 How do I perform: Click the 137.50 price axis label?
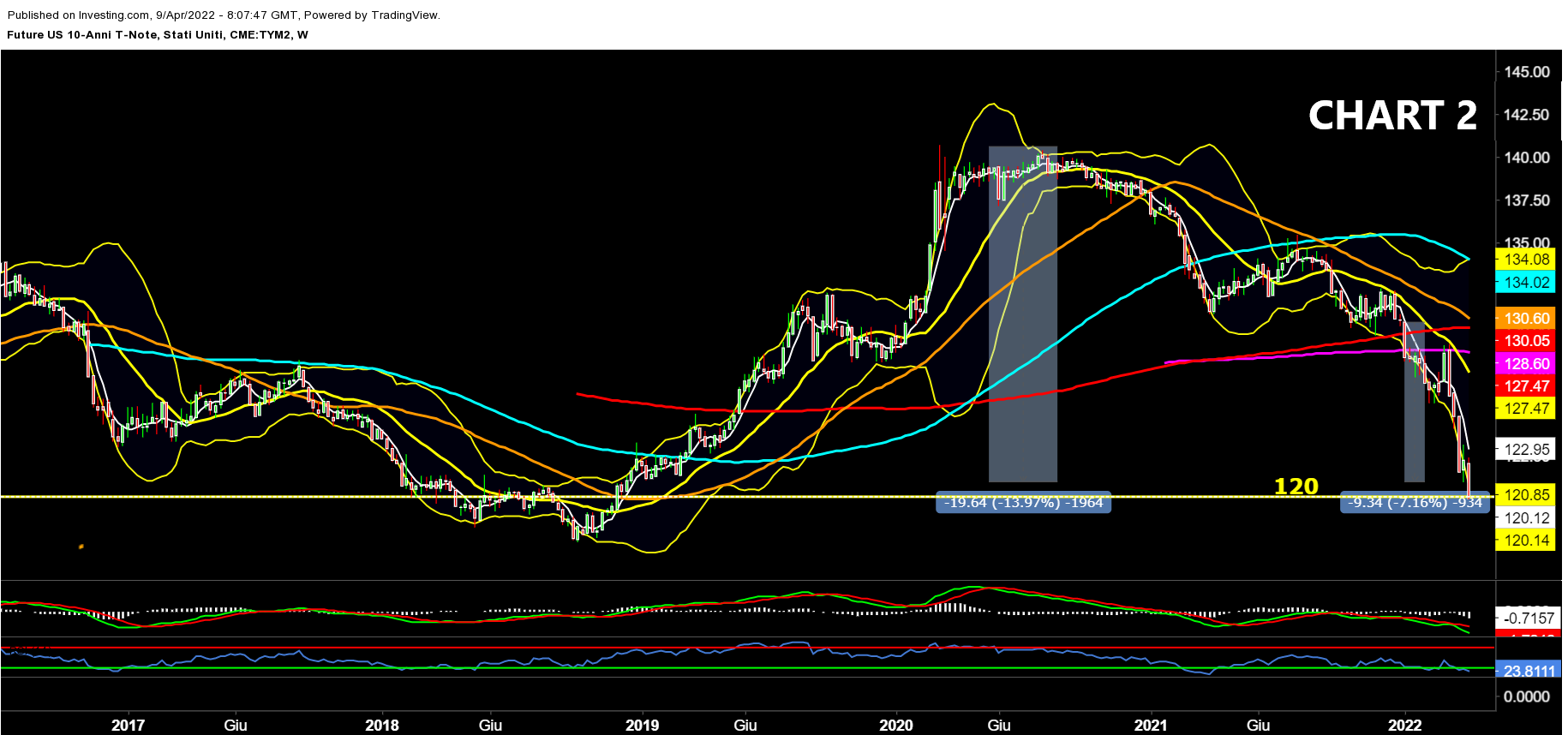point(1527,200)
